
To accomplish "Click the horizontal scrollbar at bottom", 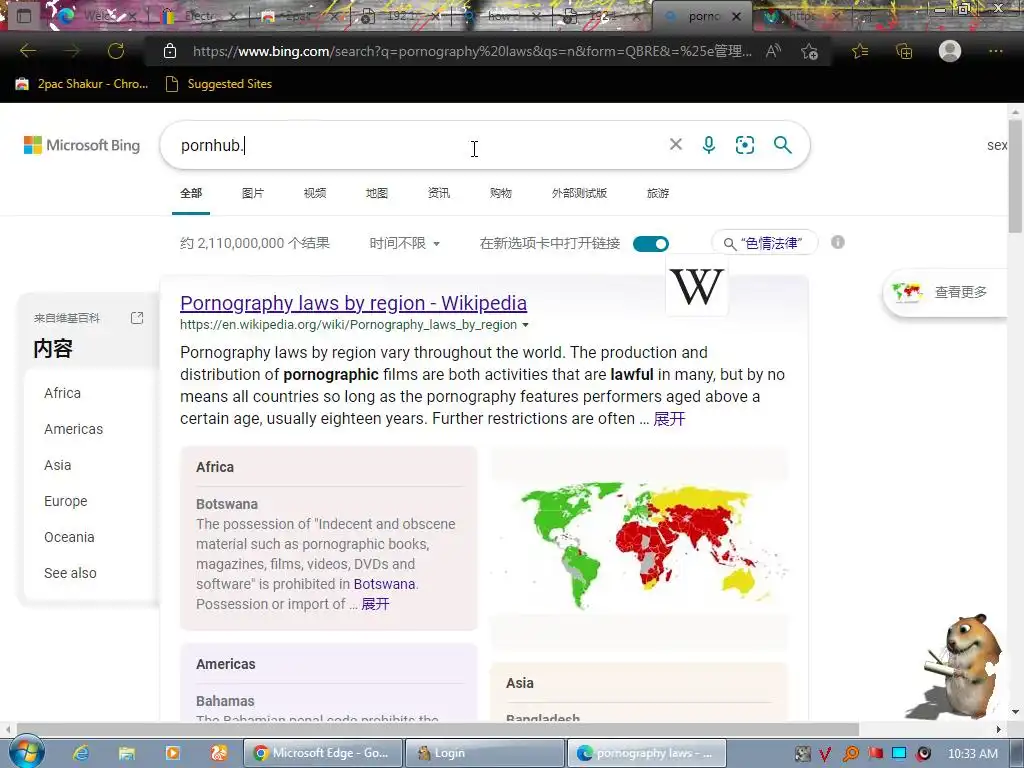I will [438, 729].
